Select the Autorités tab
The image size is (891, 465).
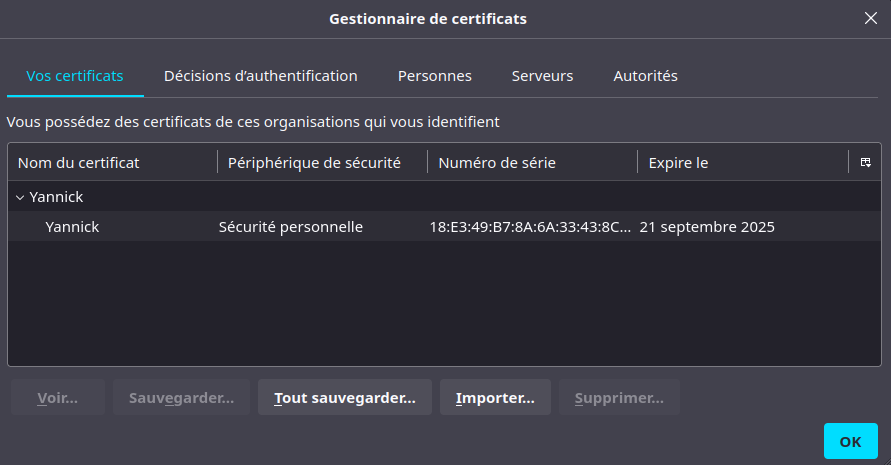645,76
